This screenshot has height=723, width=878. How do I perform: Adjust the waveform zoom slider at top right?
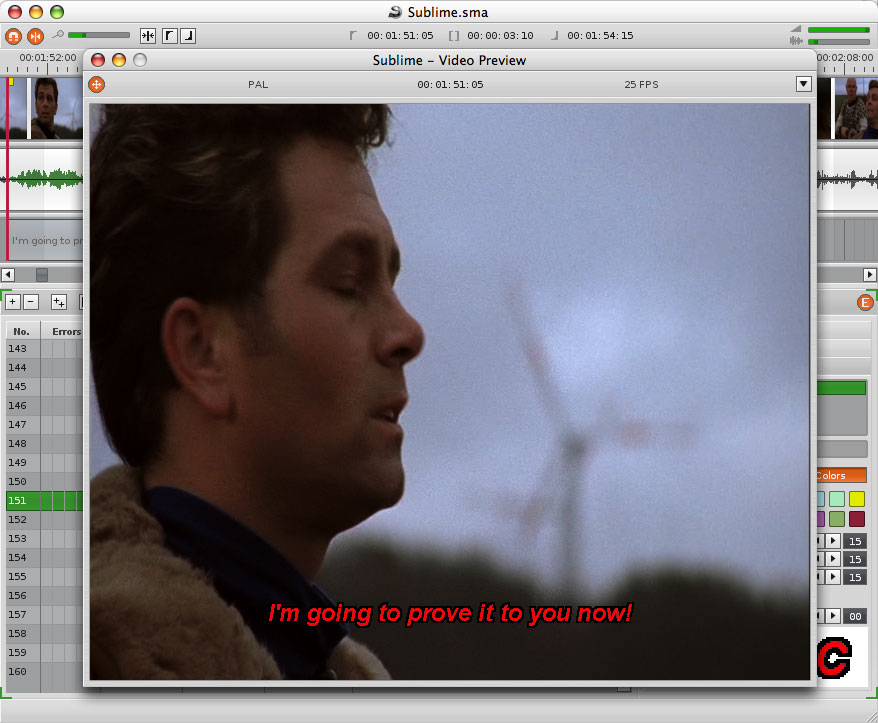coord(838,42)
